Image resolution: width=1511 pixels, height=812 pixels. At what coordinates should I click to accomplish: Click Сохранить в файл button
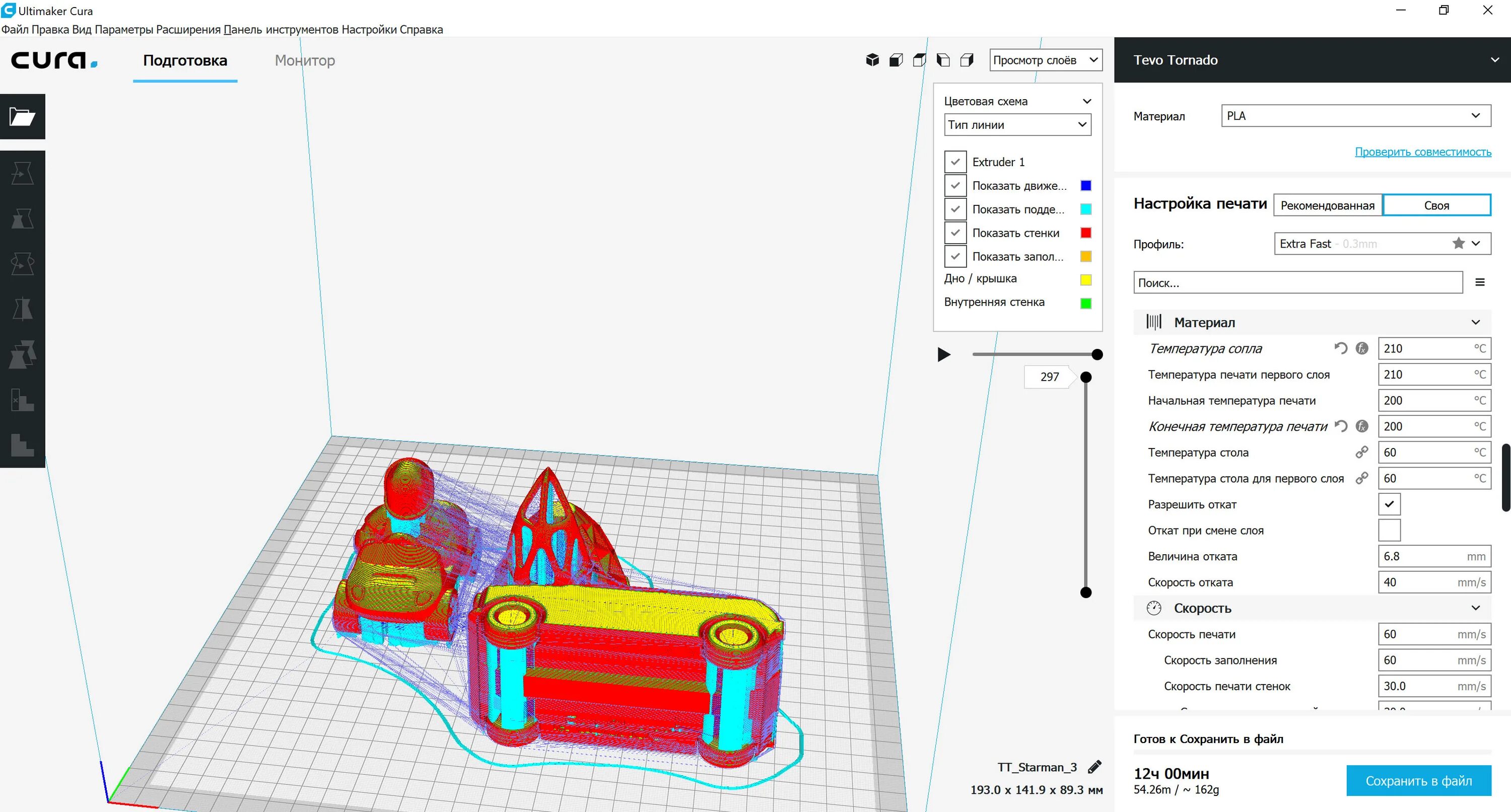click(1418, 780)
